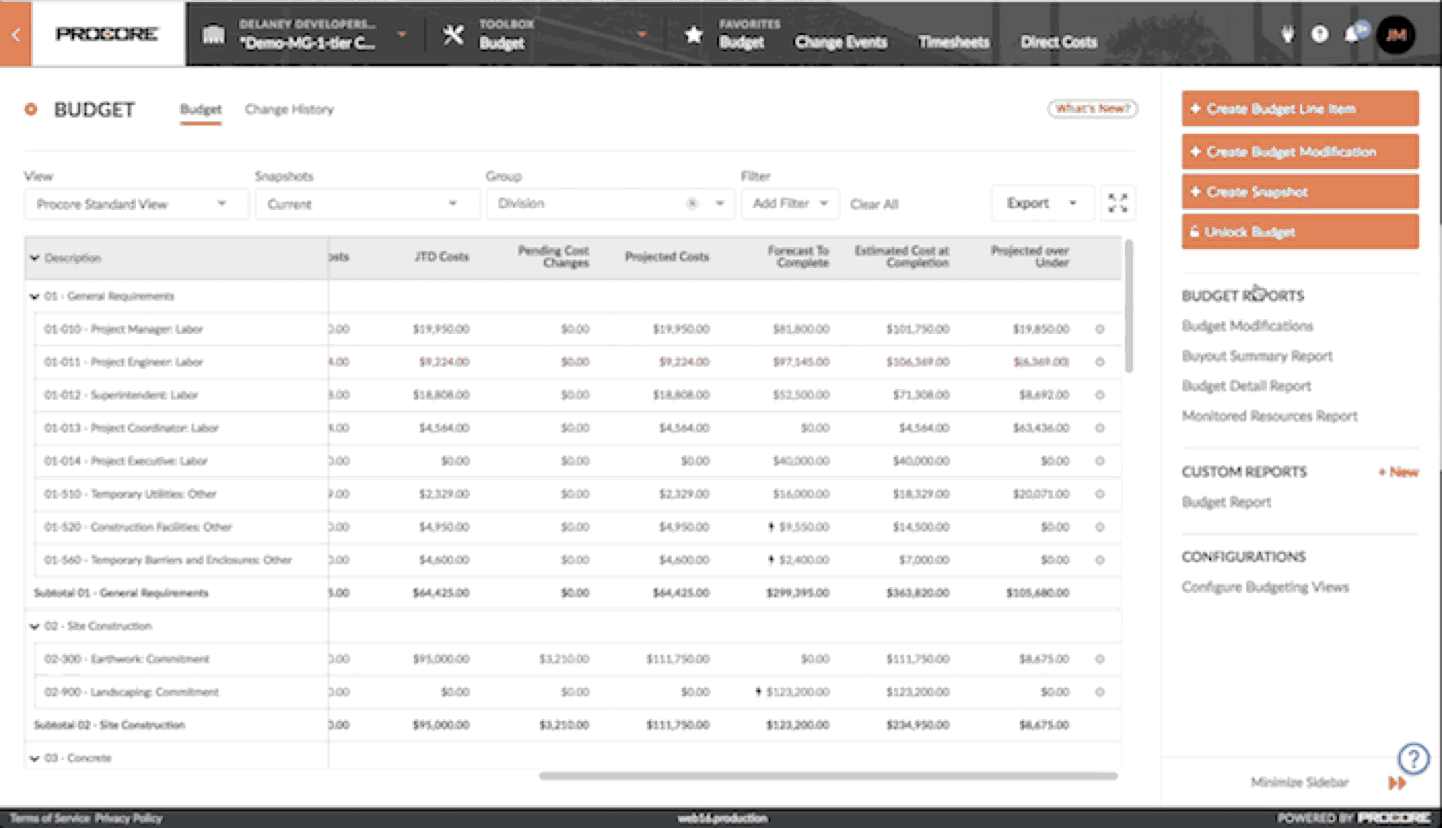Open Budget from favorites bar
This screenshot has height=828, width=1442.
click(741, 42)
